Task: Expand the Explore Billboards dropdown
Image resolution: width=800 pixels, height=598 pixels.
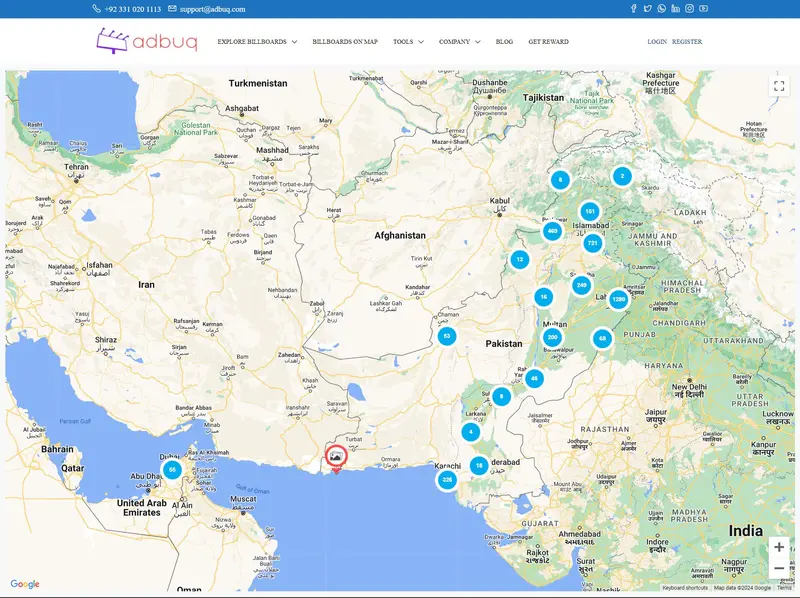Action: pyautogui.click(x=257, y=42)
